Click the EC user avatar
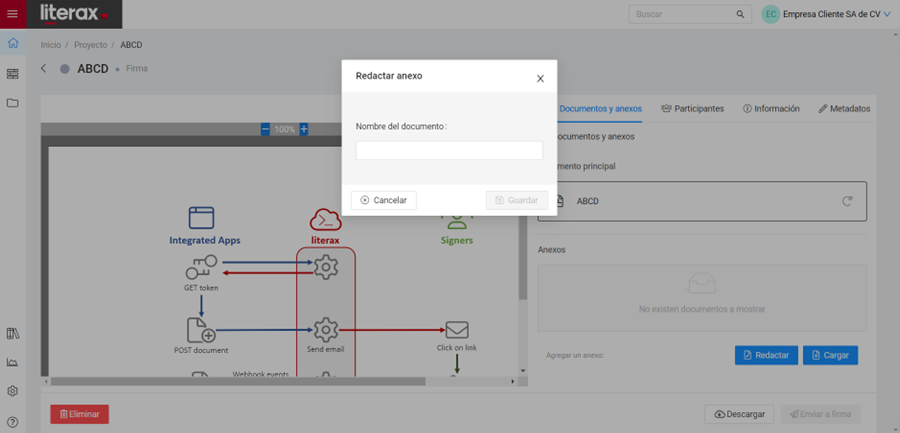The height and width of the screenshot is (433, 900). click(770, 14)
